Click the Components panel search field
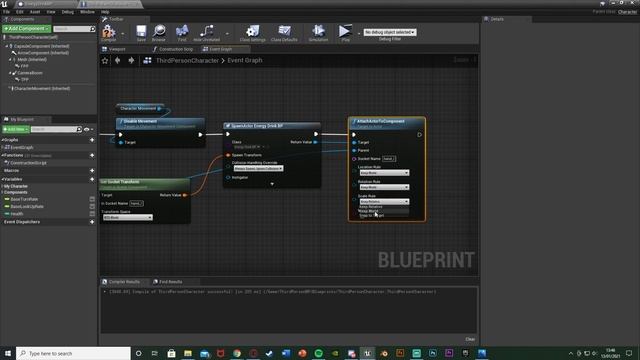The width and height of the screenshot is (640, 360). (74, 29)
